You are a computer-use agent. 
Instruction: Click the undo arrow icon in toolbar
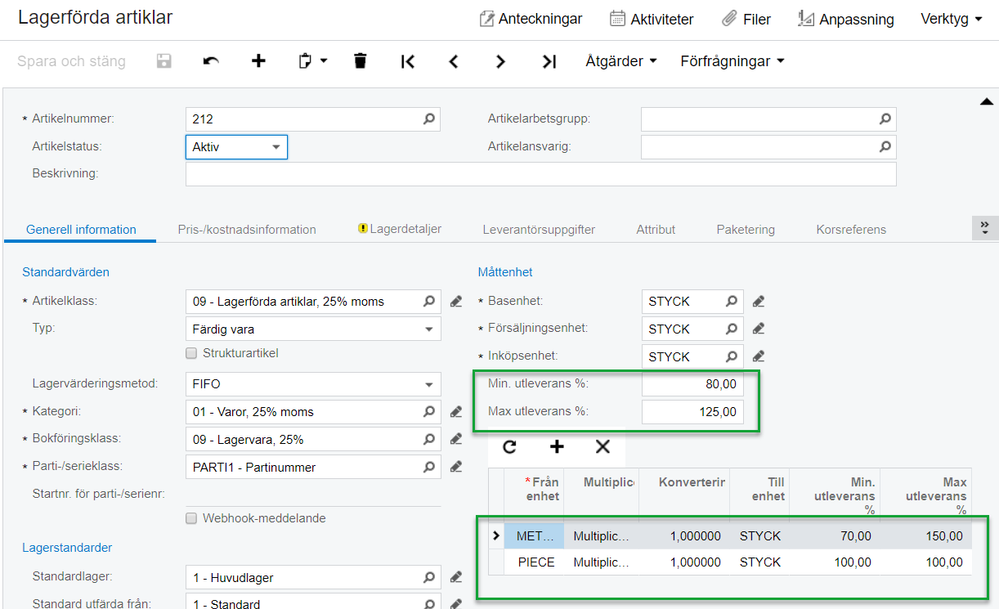[211, 61]
